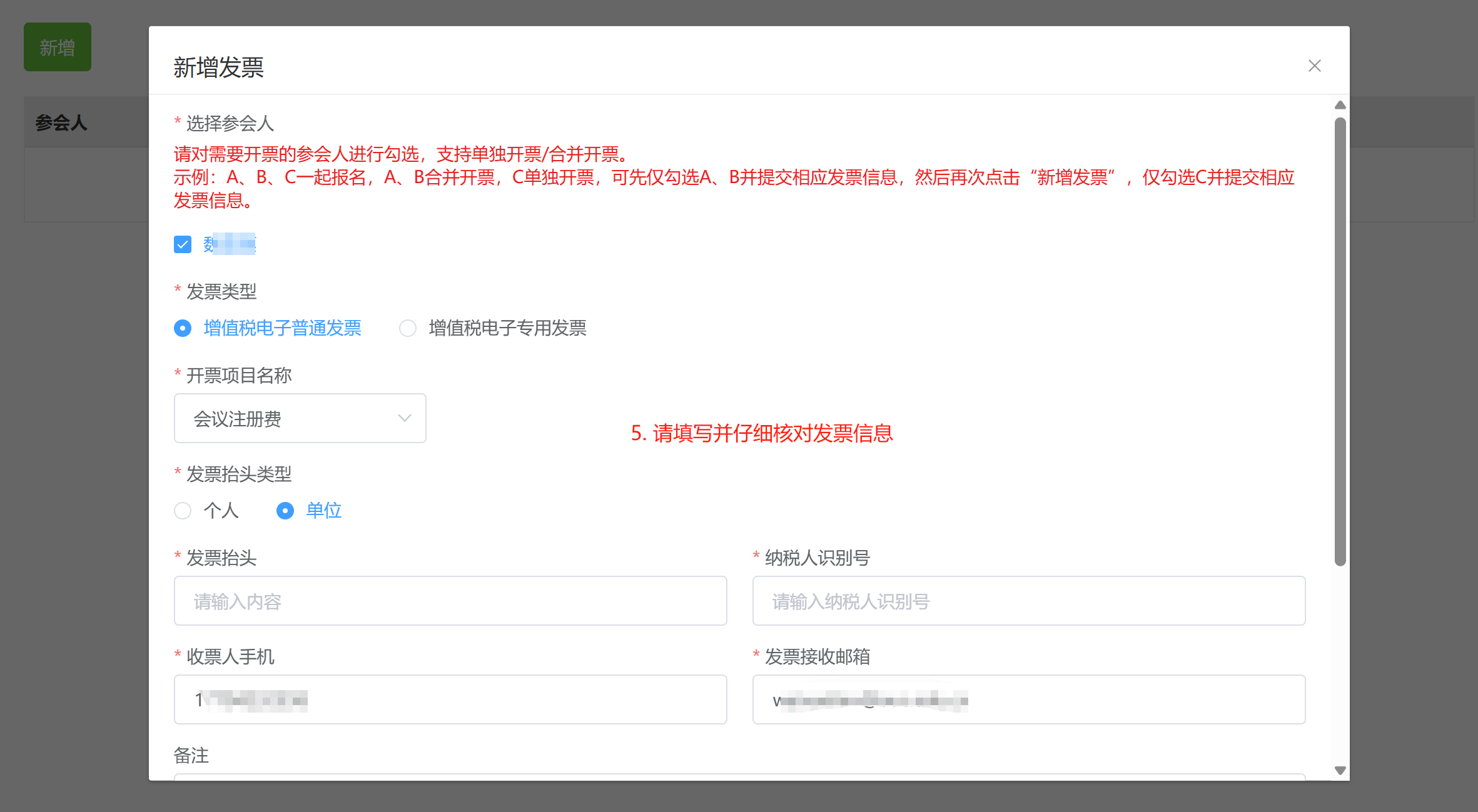
Task: Choose 单位 as invoice header type
Action: point(285,511)
